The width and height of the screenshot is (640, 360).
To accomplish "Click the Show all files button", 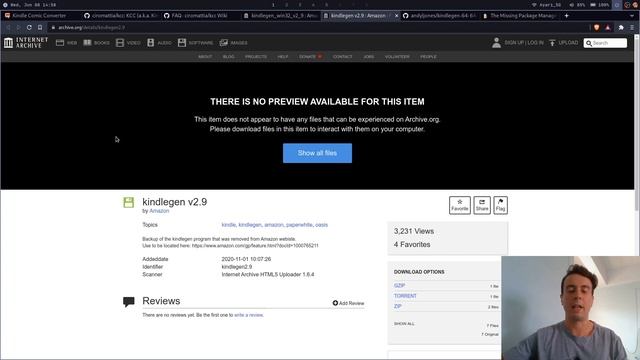I will (x=317, y=153).
